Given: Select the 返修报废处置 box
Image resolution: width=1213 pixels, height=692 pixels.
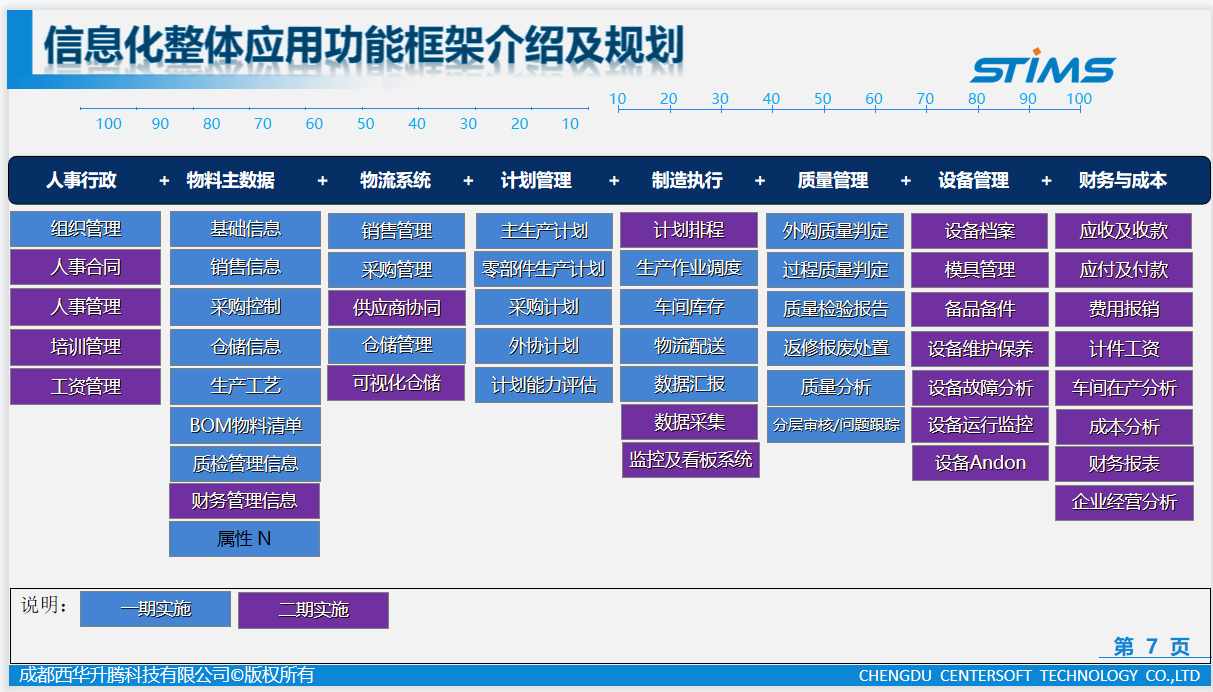Looking at the screenshot, I should tap(836, 349).
